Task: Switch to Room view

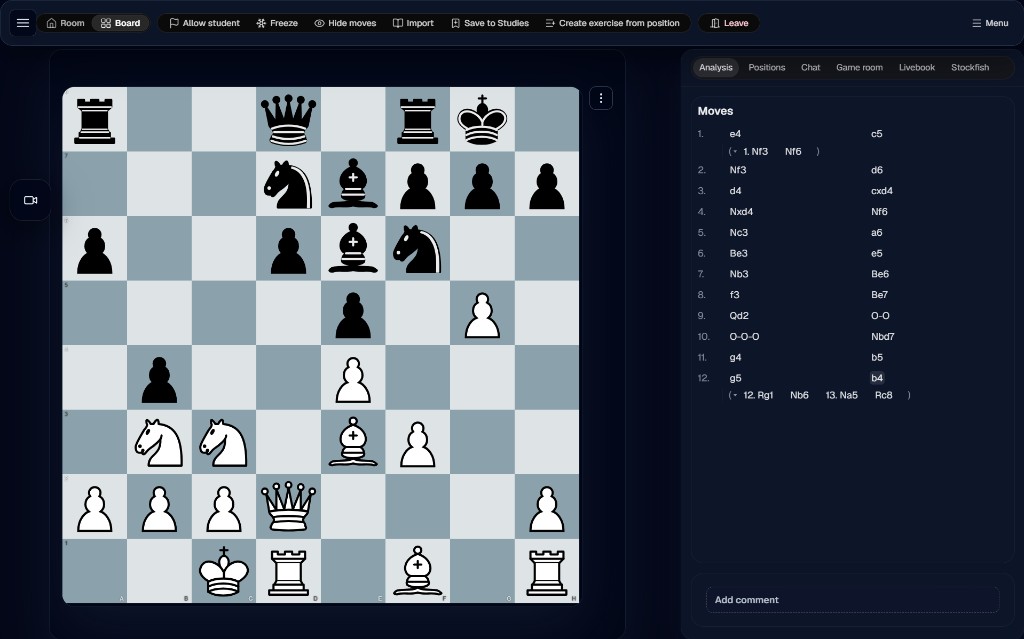Action: click(x=65, y=23)
